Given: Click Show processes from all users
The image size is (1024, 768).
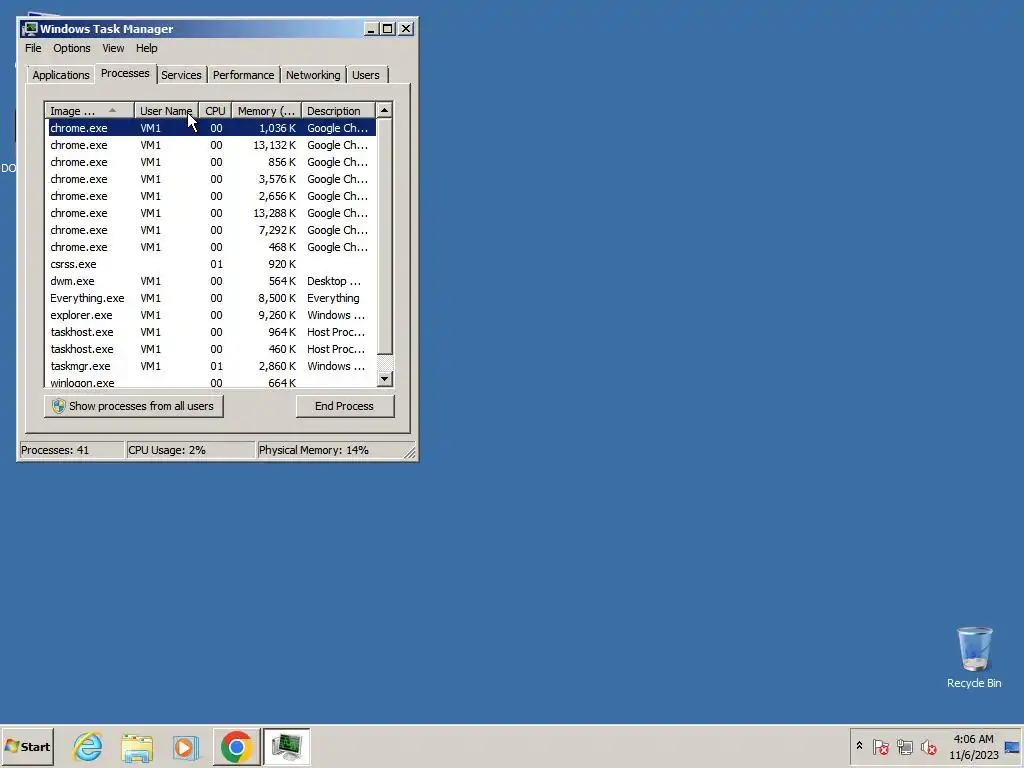Looking at the screenshot, I should (x=134, y=406).
